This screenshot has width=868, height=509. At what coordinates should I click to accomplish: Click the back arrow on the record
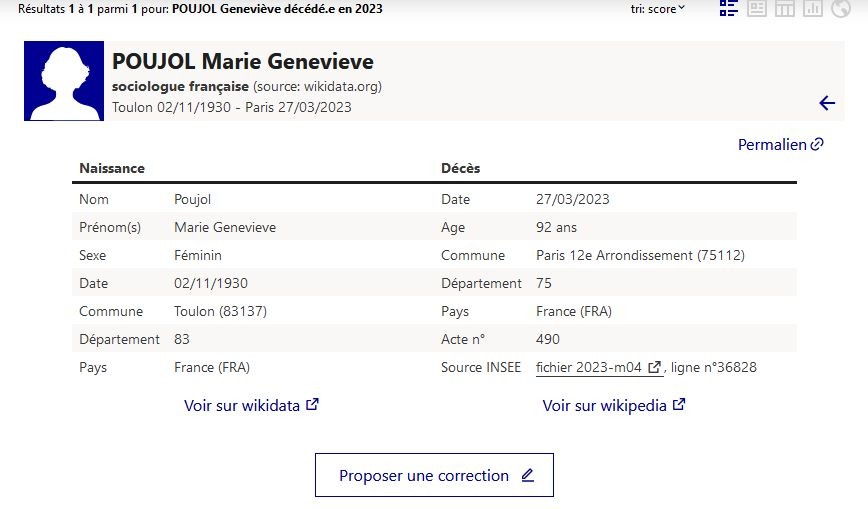tap(826, 103)
